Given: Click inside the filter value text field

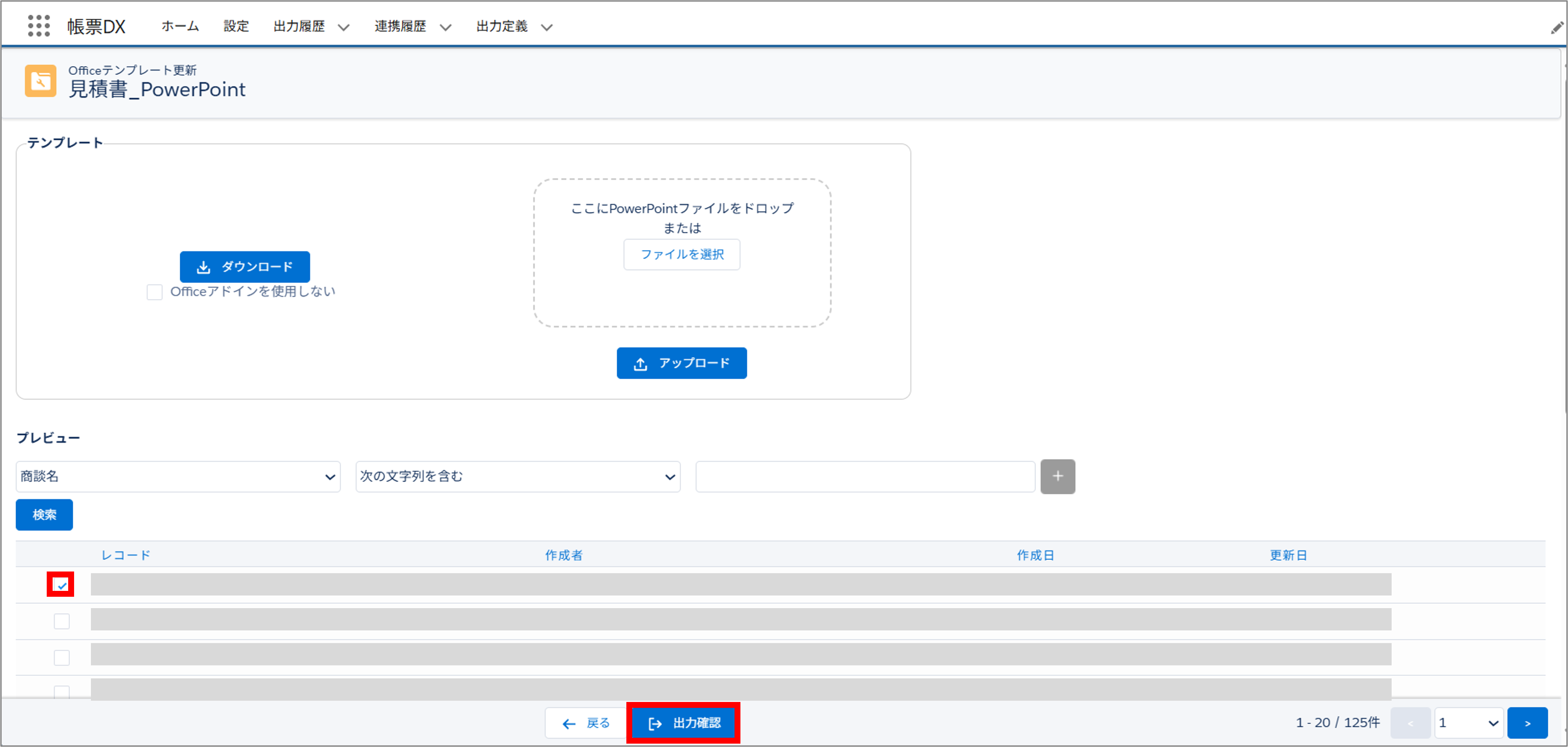Looking at the screenshot, I should [864, 476].
